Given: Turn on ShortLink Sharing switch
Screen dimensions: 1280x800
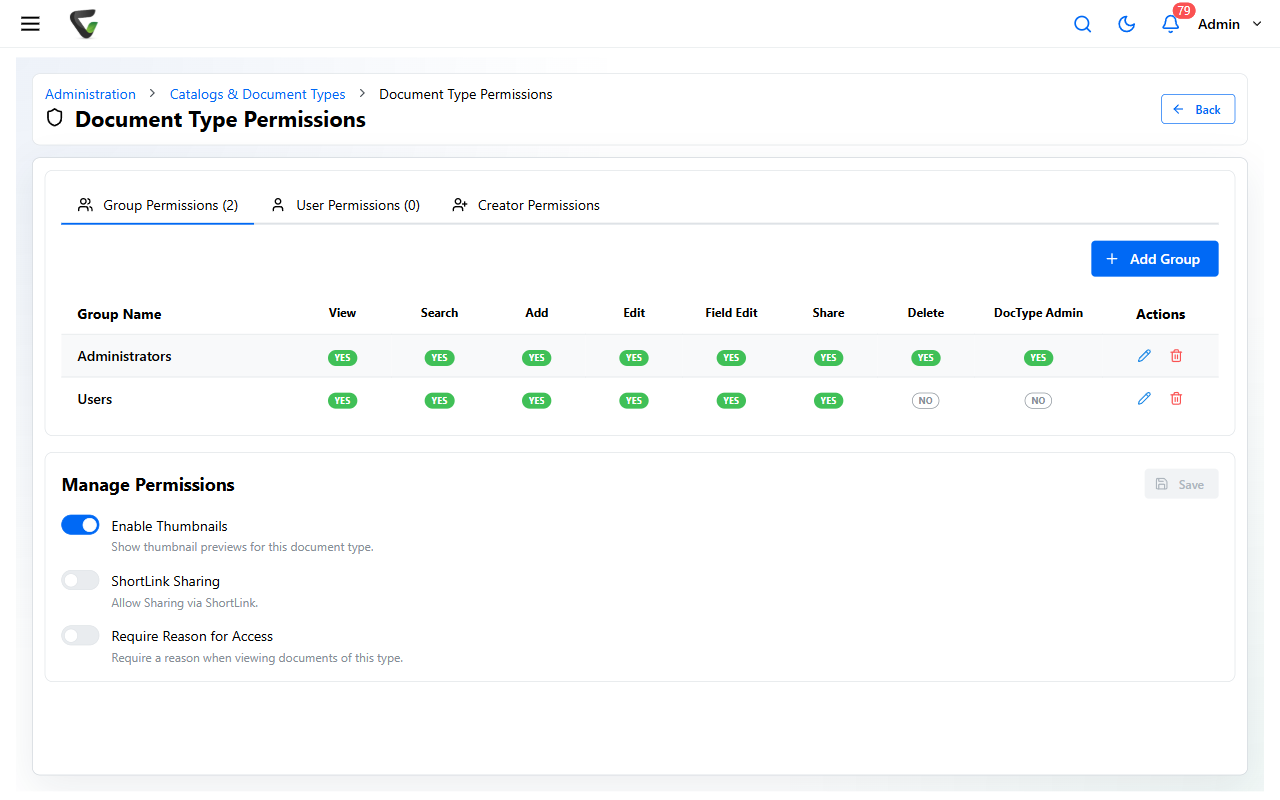Looking at the screenshot, I should 80,580.
